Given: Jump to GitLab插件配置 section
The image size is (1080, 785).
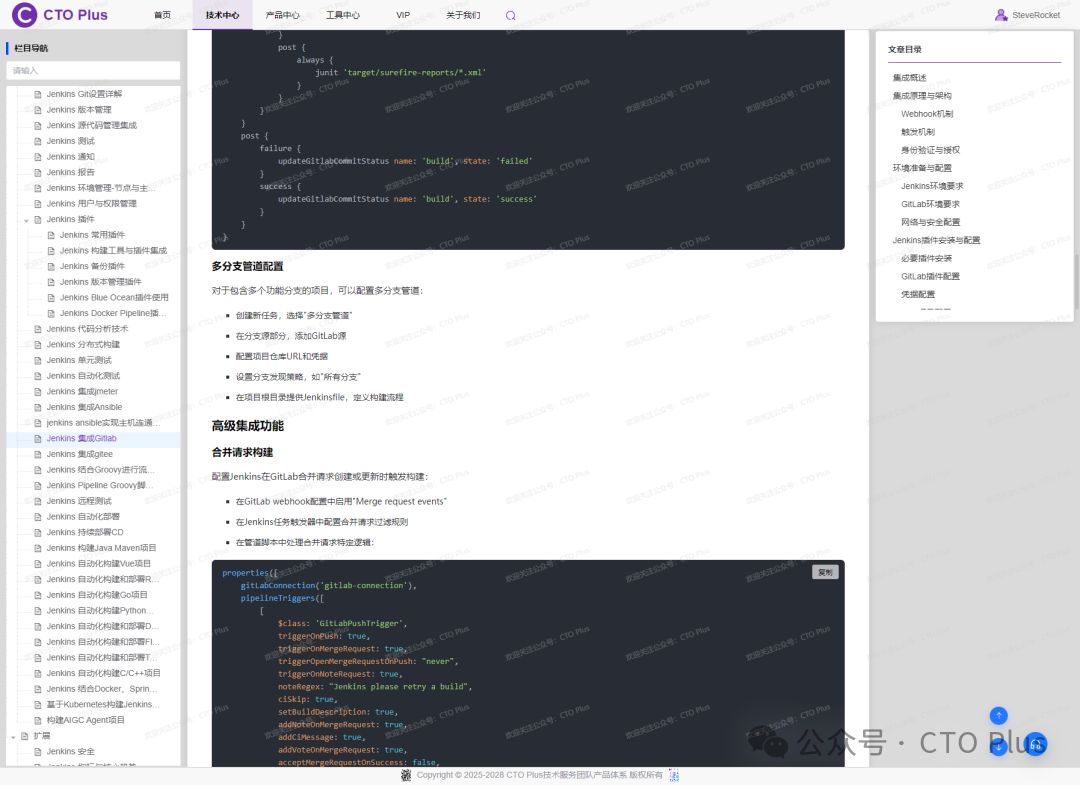Looking at the screenshot, I should click(930, 276).
